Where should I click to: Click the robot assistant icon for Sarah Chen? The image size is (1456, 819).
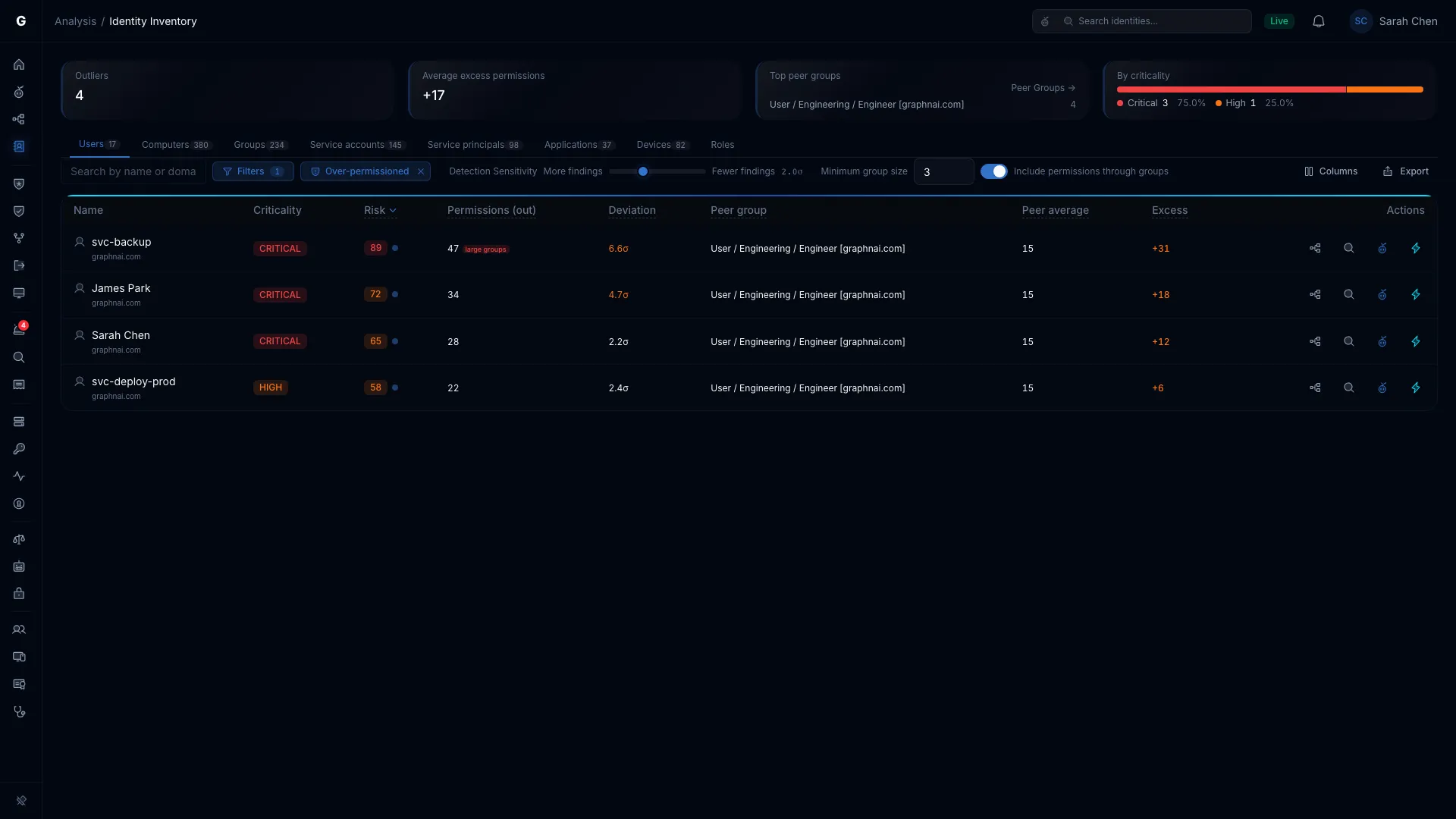1382,341
